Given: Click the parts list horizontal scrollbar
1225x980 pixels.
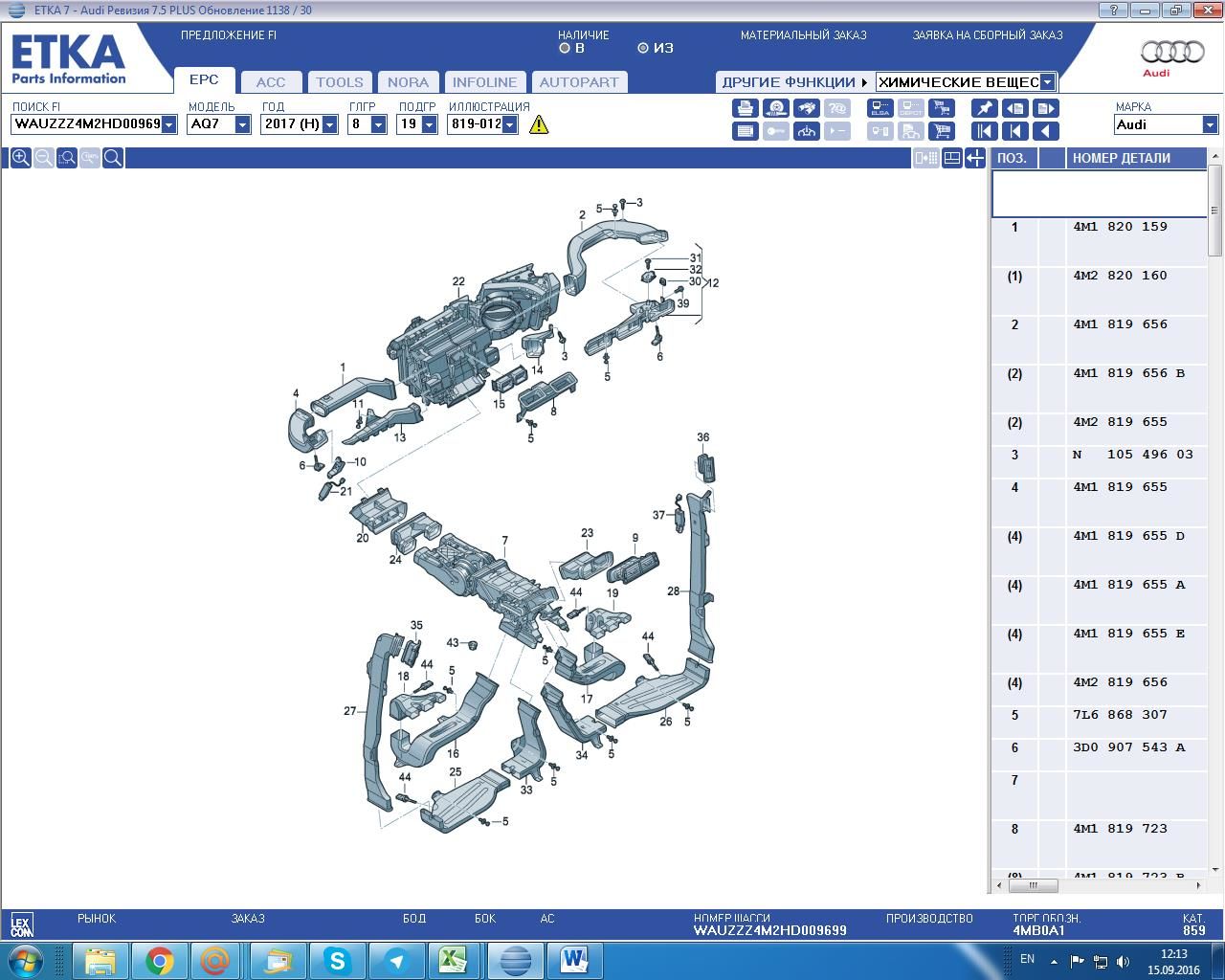Looking at the screenshot, I should pyautogui.click(x=1034, y=885).
